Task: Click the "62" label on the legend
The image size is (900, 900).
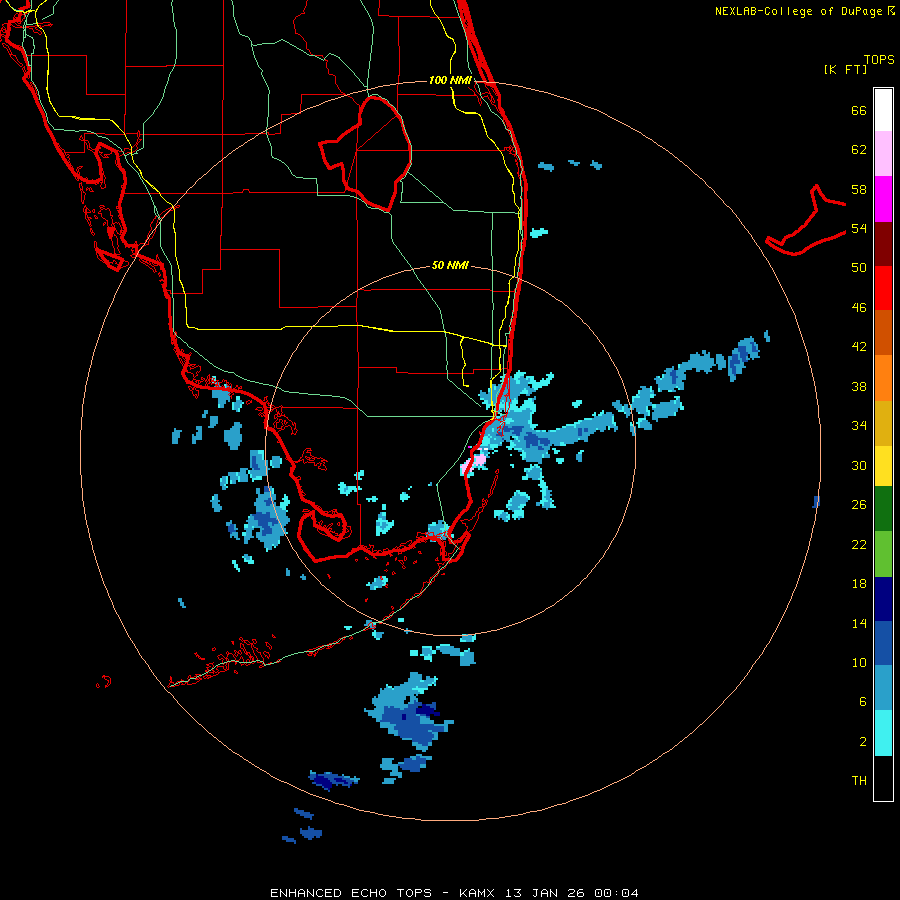Action: pos(859,150)
